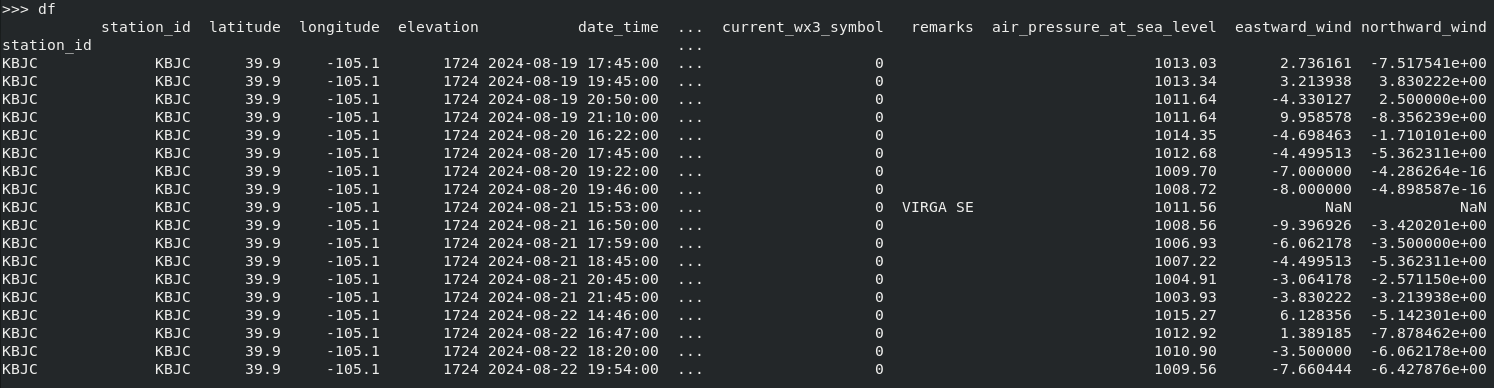Image resolution: width=1494 pixels, height=388 pixels.
Task: Click the longitude column header
Action: [x=339, y=27]
